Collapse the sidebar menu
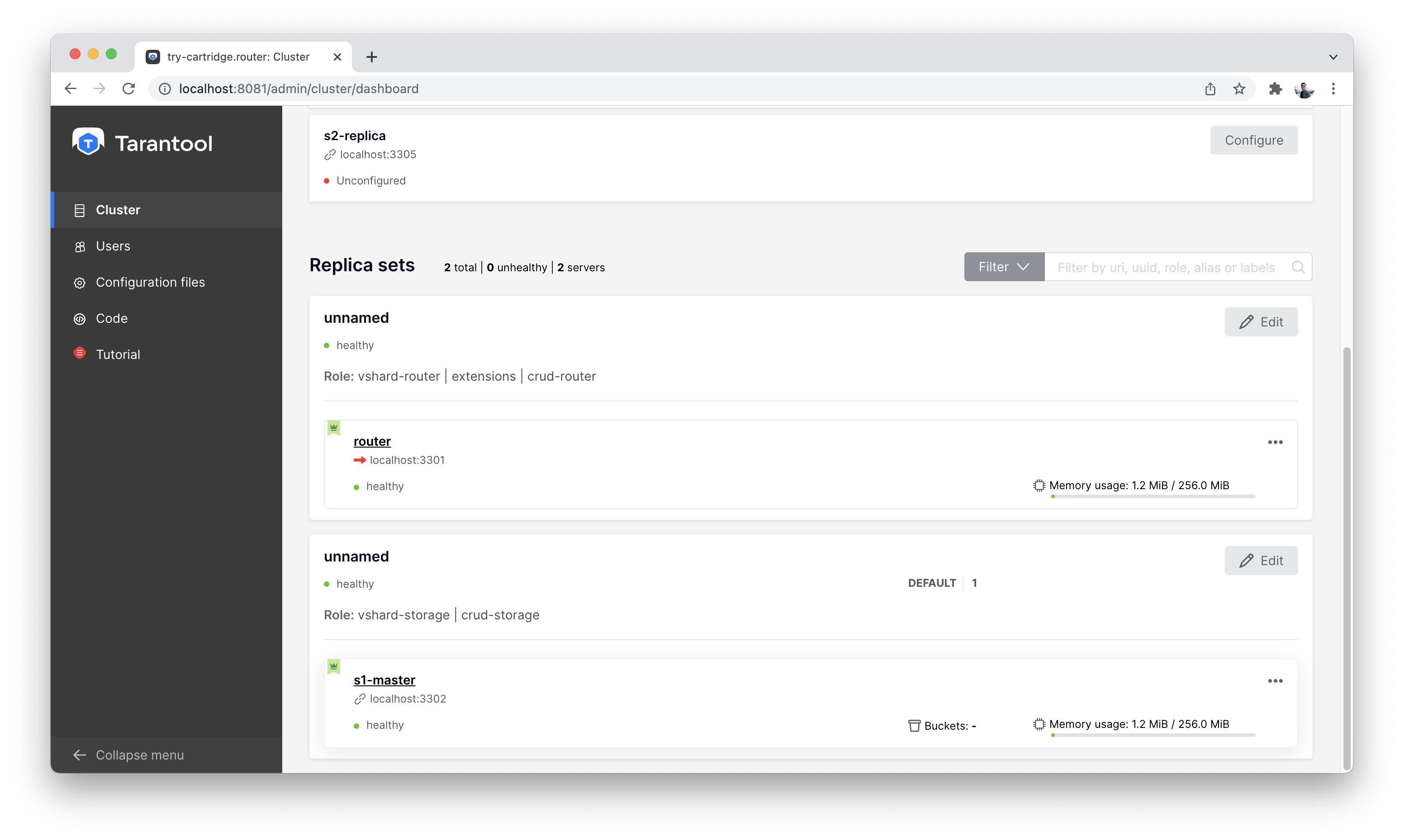1404x840 pixels. pos(166,755)
